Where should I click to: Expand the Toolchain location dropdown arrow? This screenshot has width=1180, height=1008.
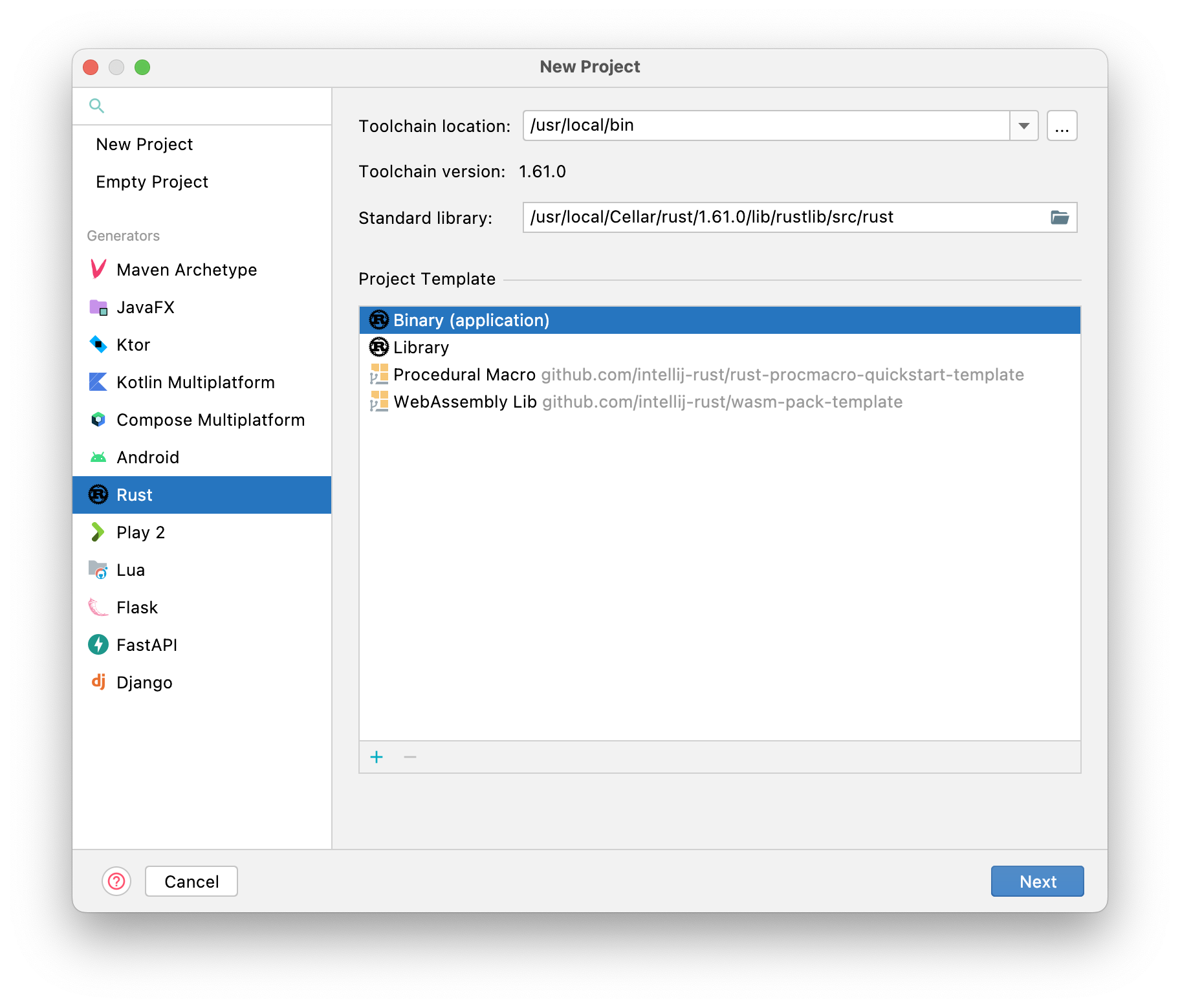point(1024,126)
